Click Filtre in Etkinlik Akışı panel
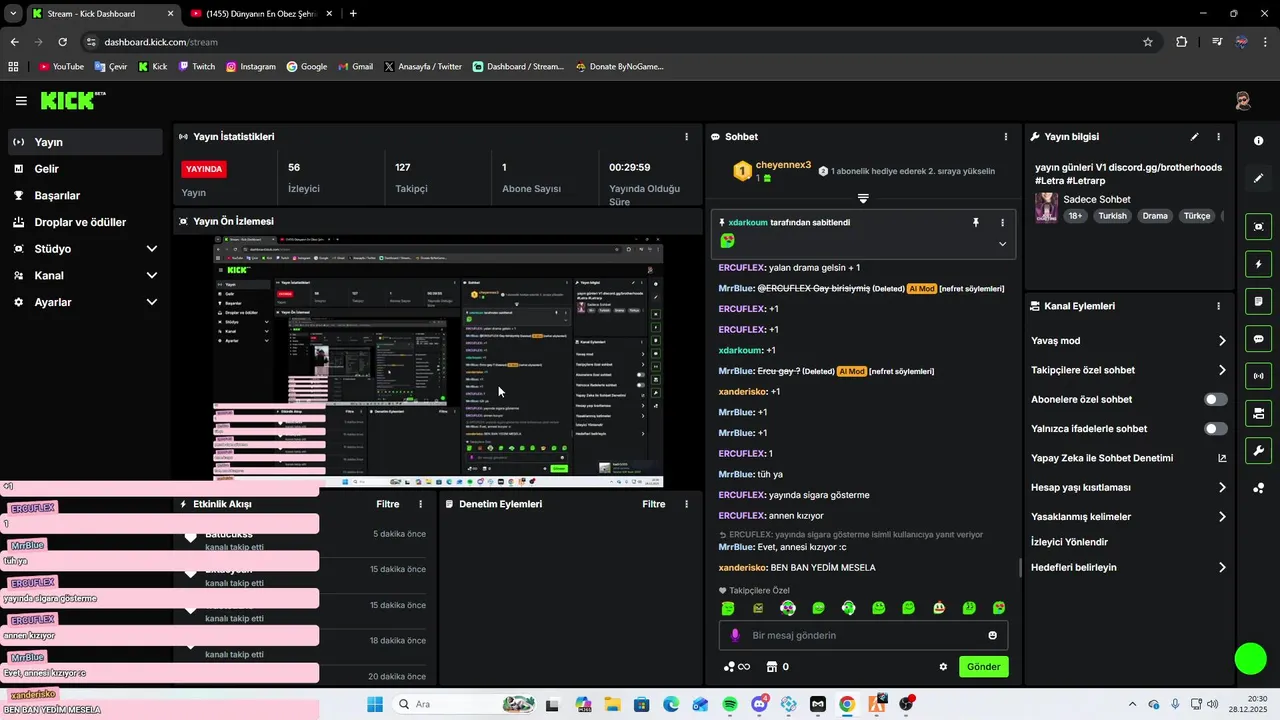Screen dimensions: 1280x720 point(388,504)
